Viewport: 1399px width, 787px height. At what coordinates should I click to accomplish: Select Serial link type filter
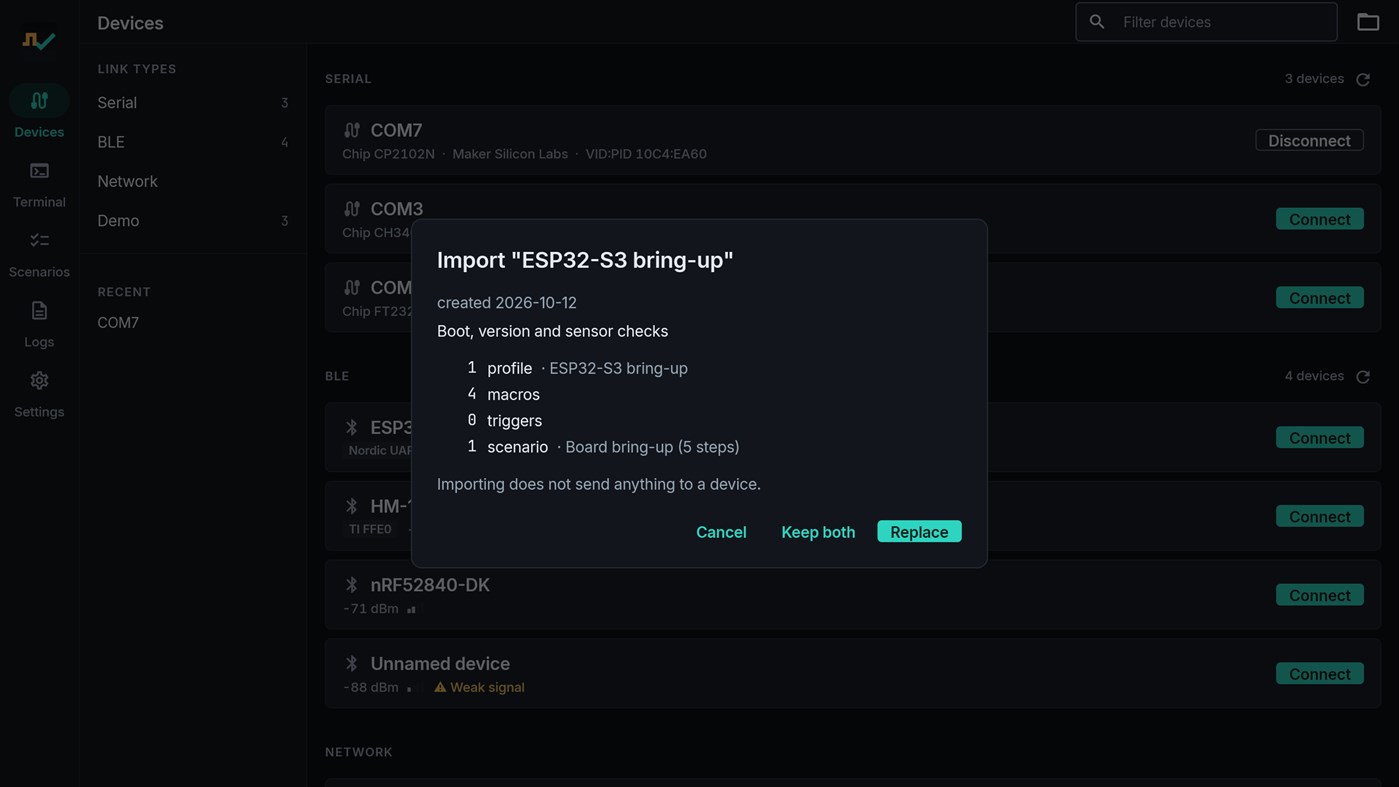tap(192, 103)
